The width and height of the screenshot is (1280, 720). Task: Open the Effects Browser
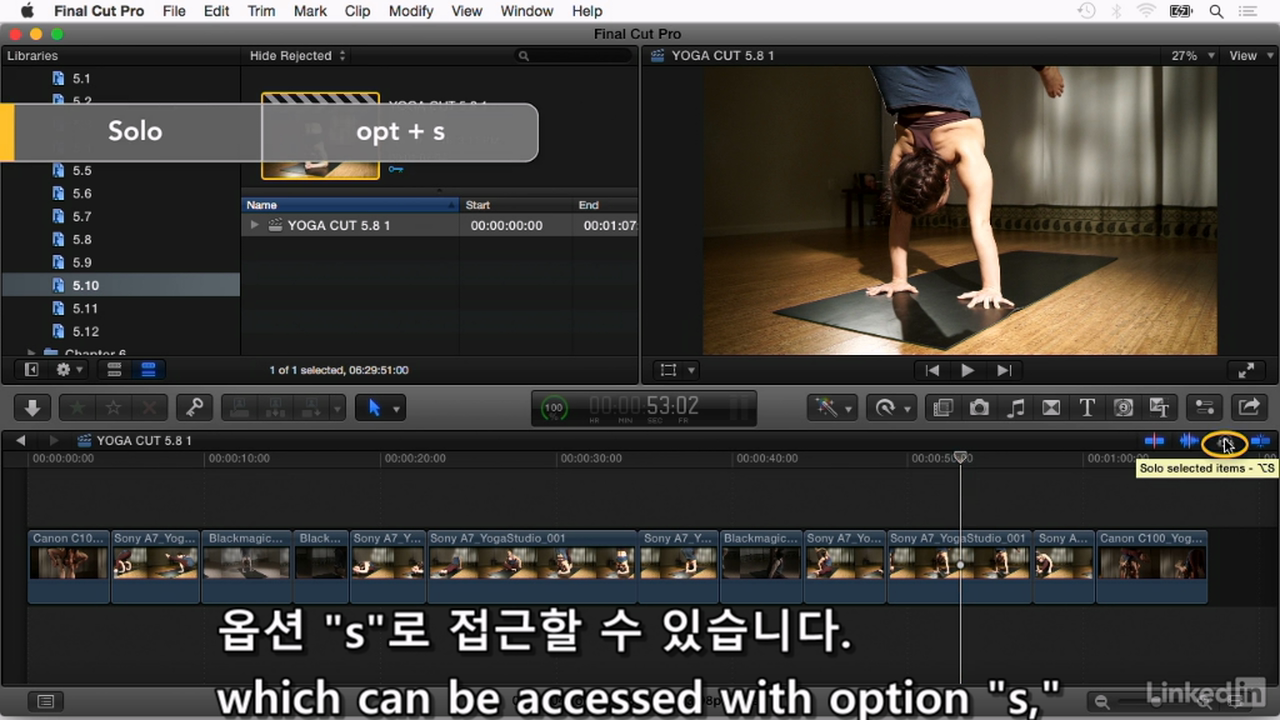coord(943,407)
